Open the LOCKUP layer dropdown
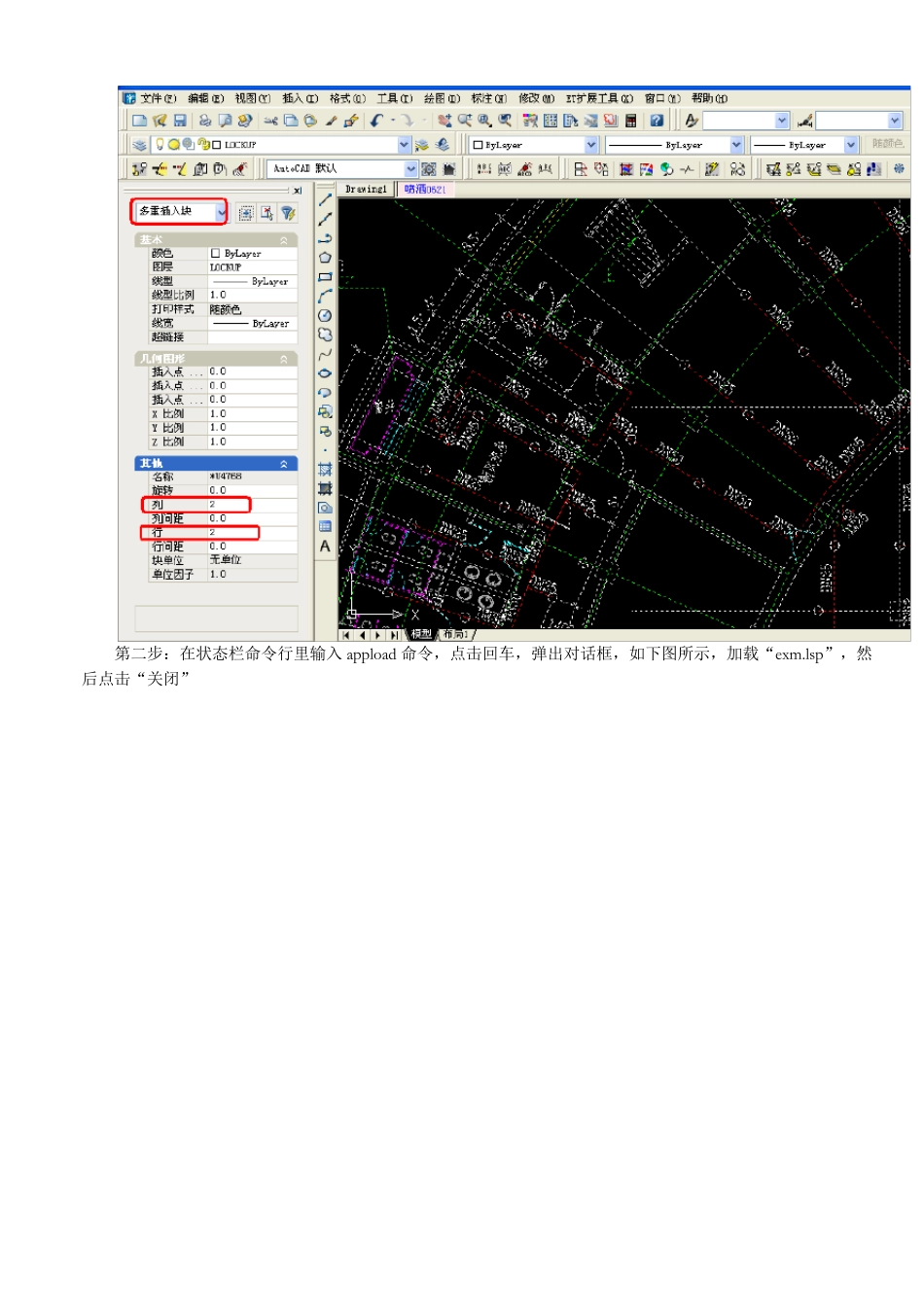Screen dimensions: 924x1307 click(405, 145)
